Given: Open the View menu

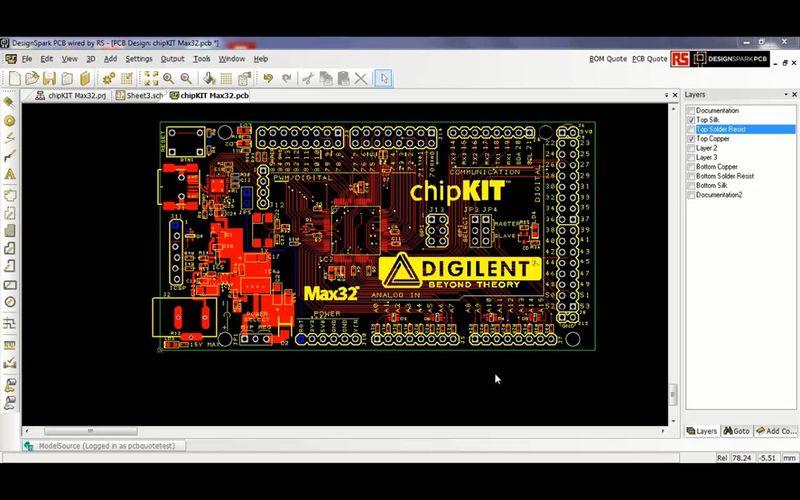Looking at the screenshot, I should 70,59.
